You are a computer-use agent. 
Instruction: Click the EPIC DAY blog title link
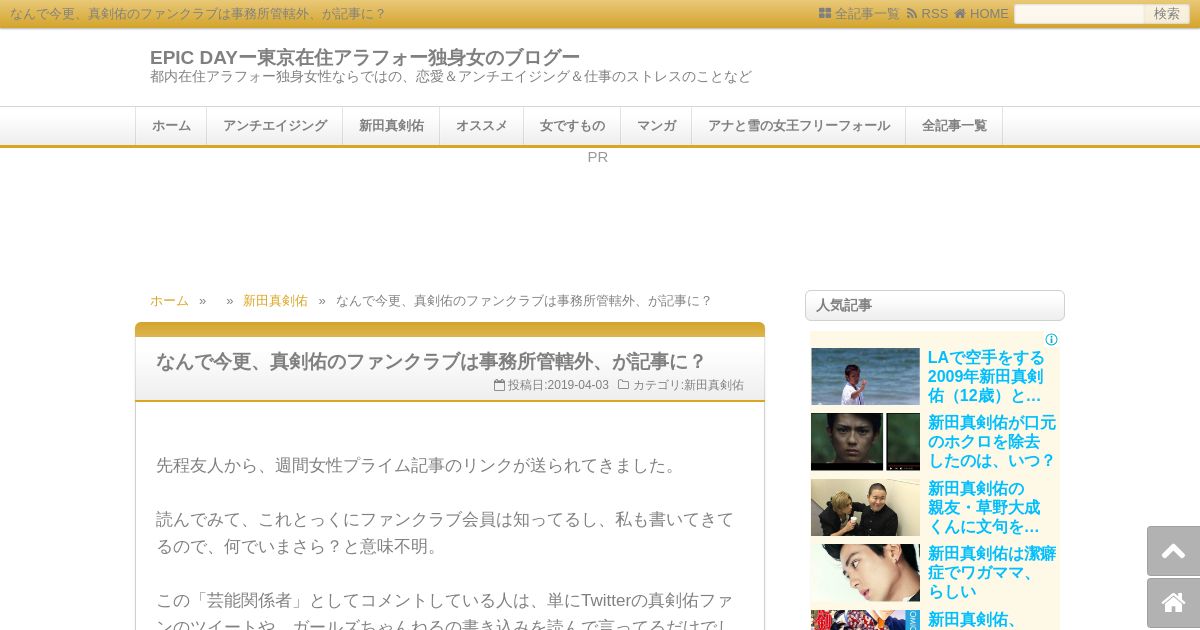[x=365, y=57]
